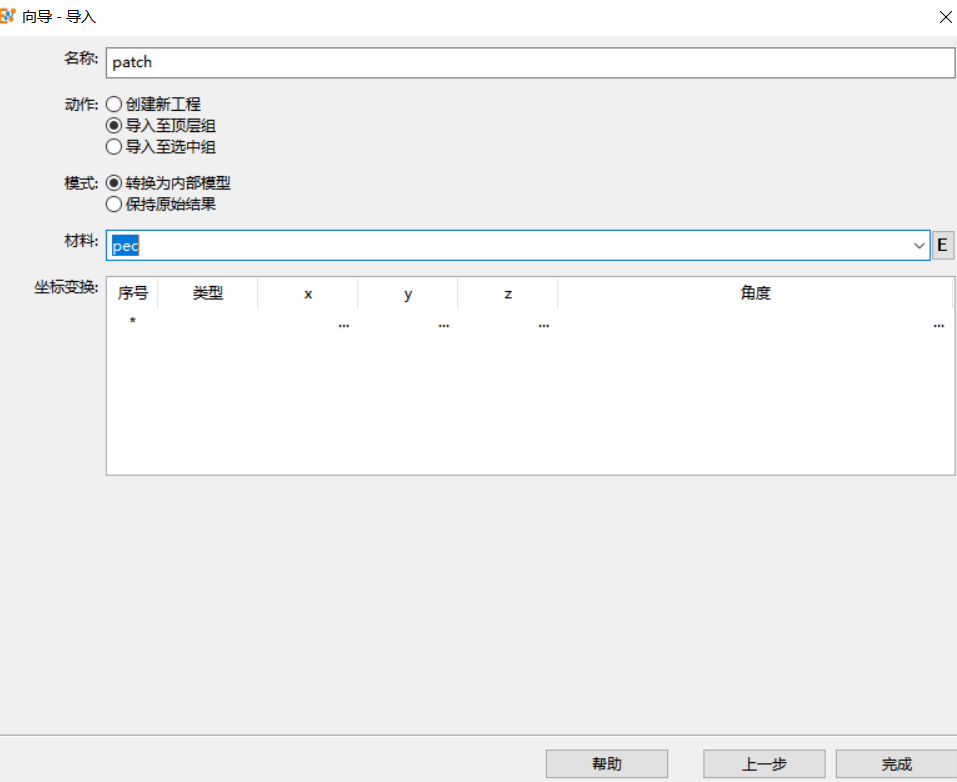Image resolution: width=957 pixels, height=782 pixels.
Task: Open the ellipsis in x cell
Action: coord(344,325)
